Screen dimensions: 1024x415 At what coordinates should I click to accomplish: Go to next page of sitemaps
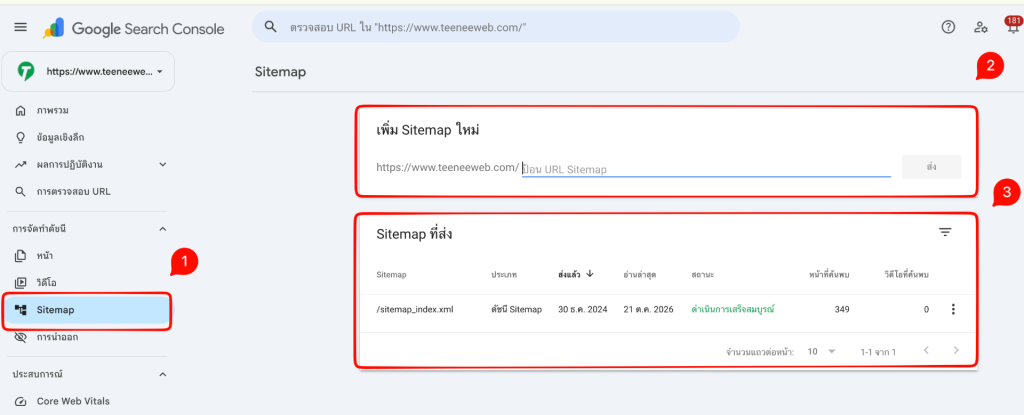pos(956,351)
